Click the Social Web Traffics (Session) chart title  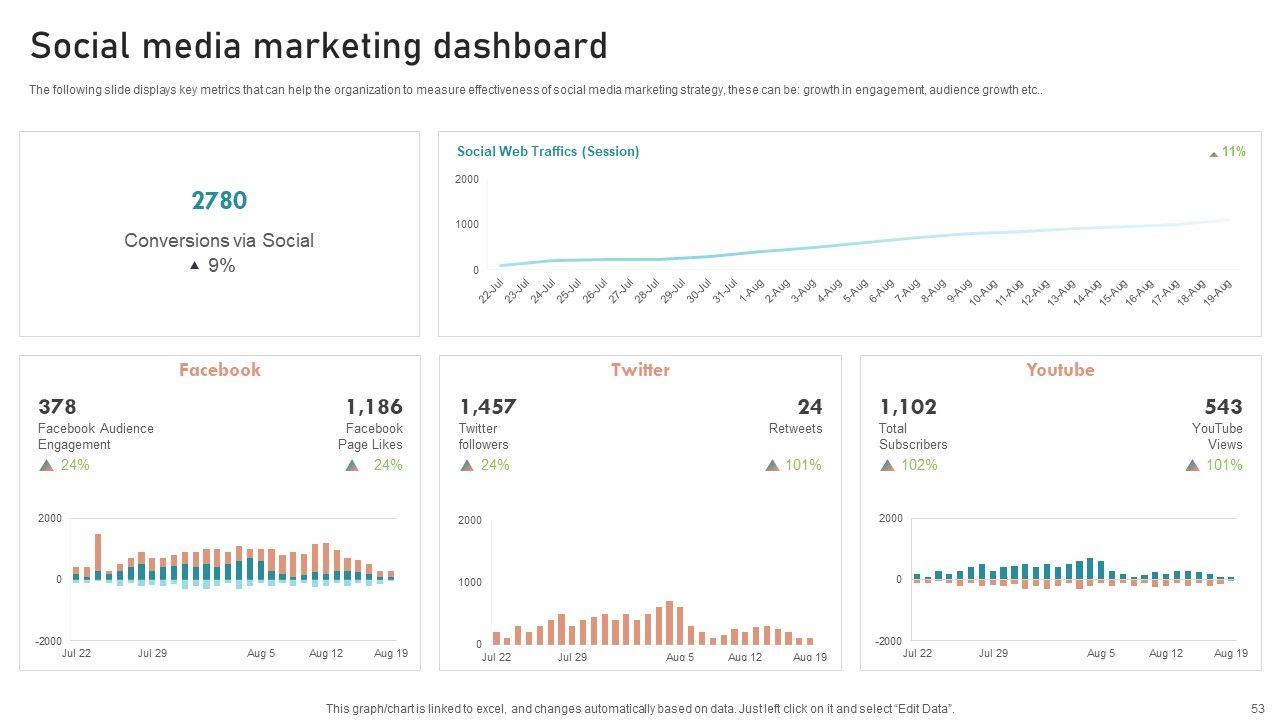point(548,152)
